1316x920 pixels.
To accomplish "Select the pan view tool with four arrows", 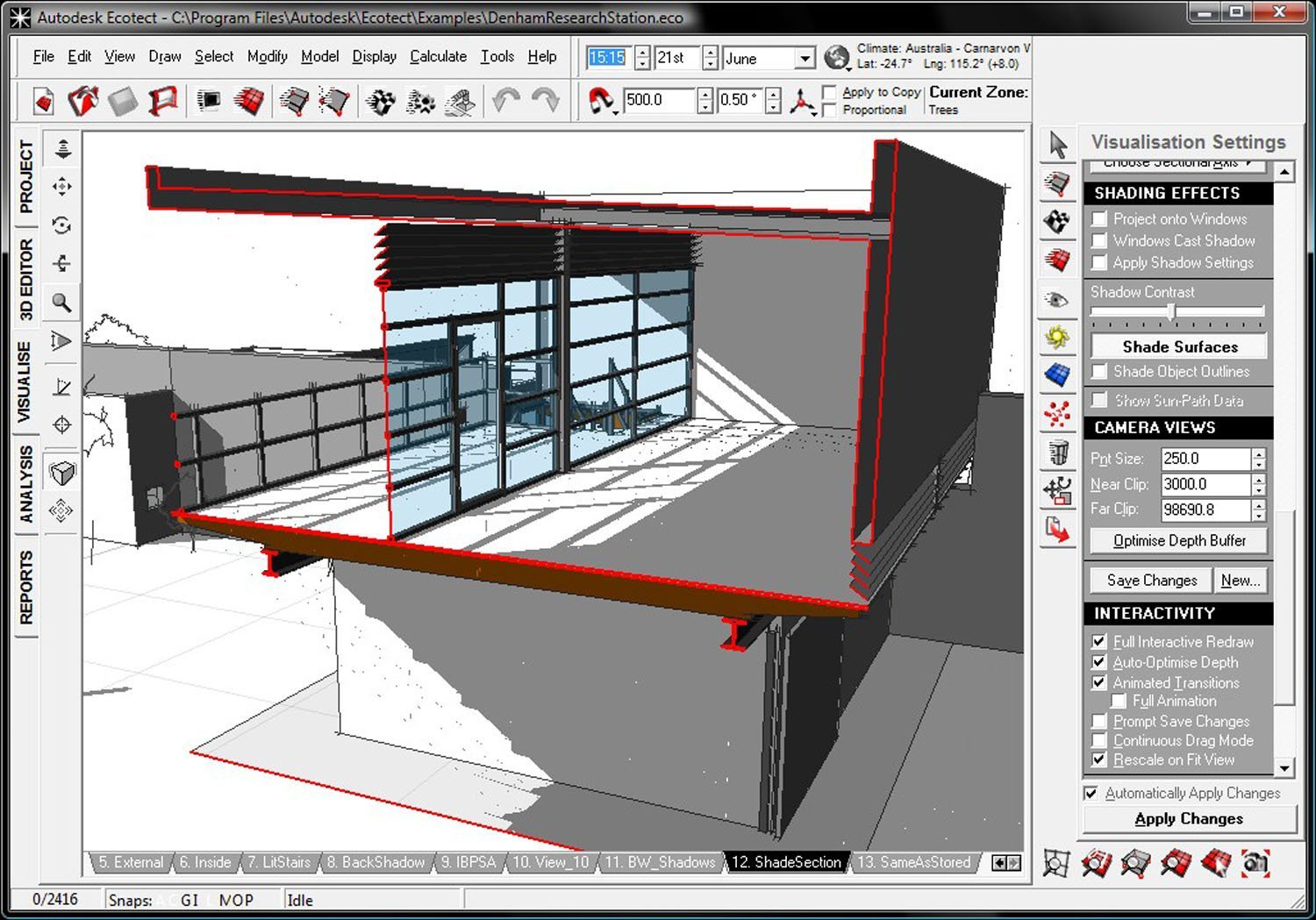I will coord(61,186).
